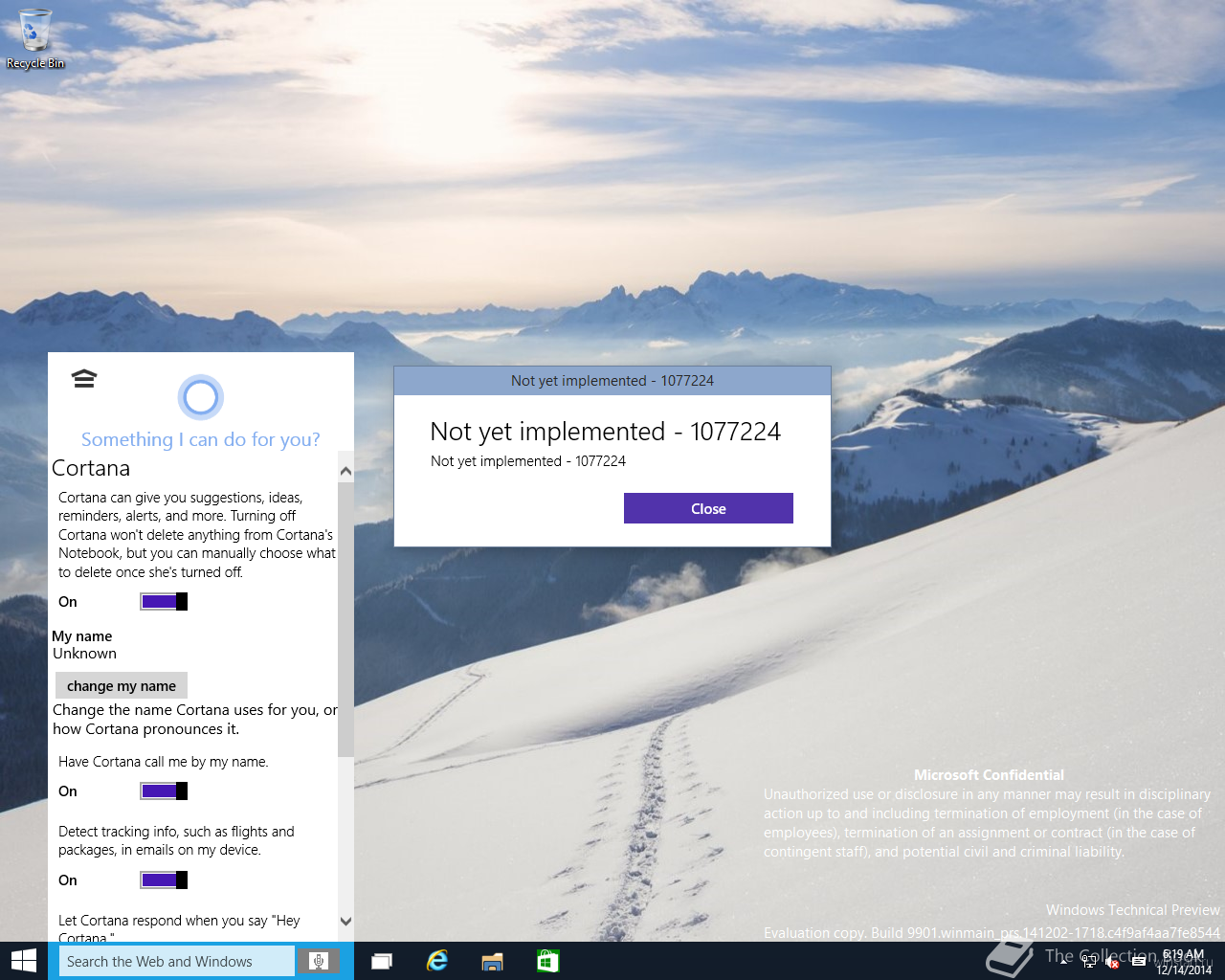Click the 'Cortana' settings heading

[x=91, y=468]
